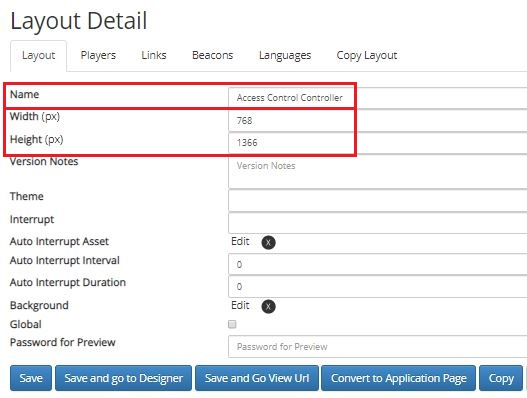Click the Password for Preview label
The height and width of the screenshot is (398, 527).
click(63, 342)
